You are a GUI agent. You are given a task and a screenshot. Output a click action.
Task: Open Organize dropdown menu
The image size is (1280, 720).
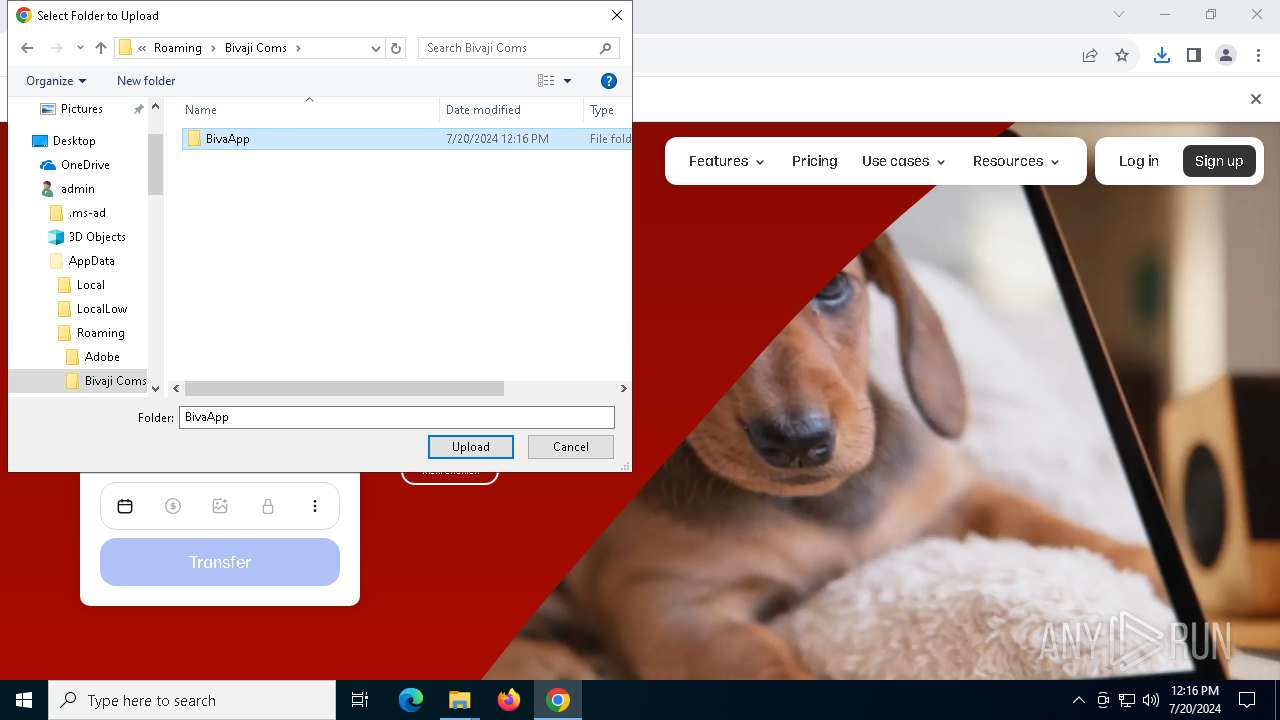point(56,81)
